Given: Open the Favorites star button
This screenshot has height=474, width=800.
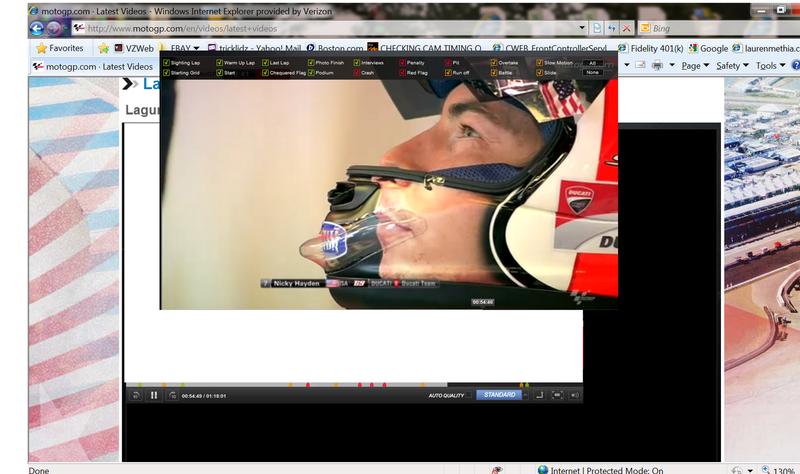Looking at the screenshot, I should coord(60,48).
